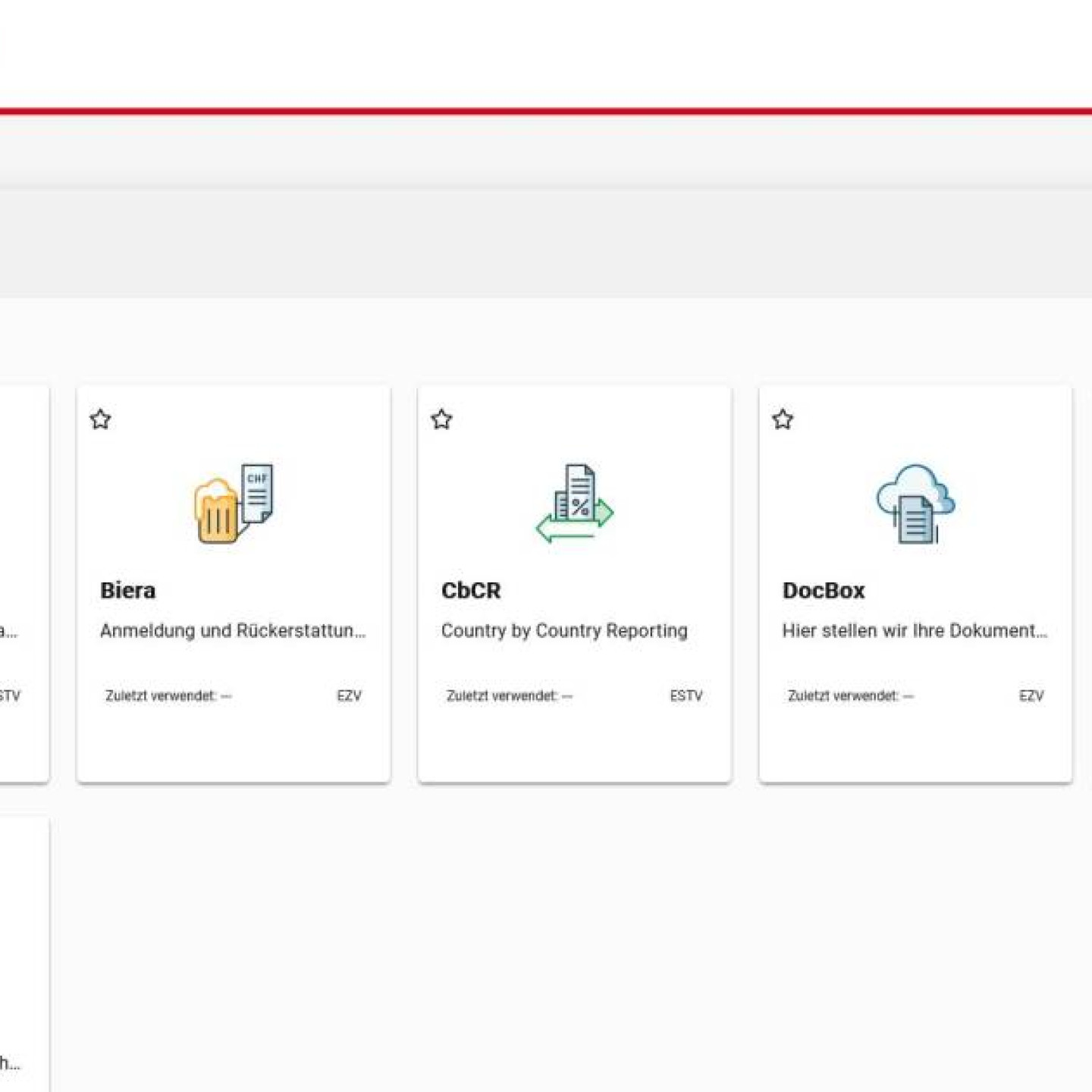Click 'Zuletzt verwendet' on CbCR card

[510, 695]
